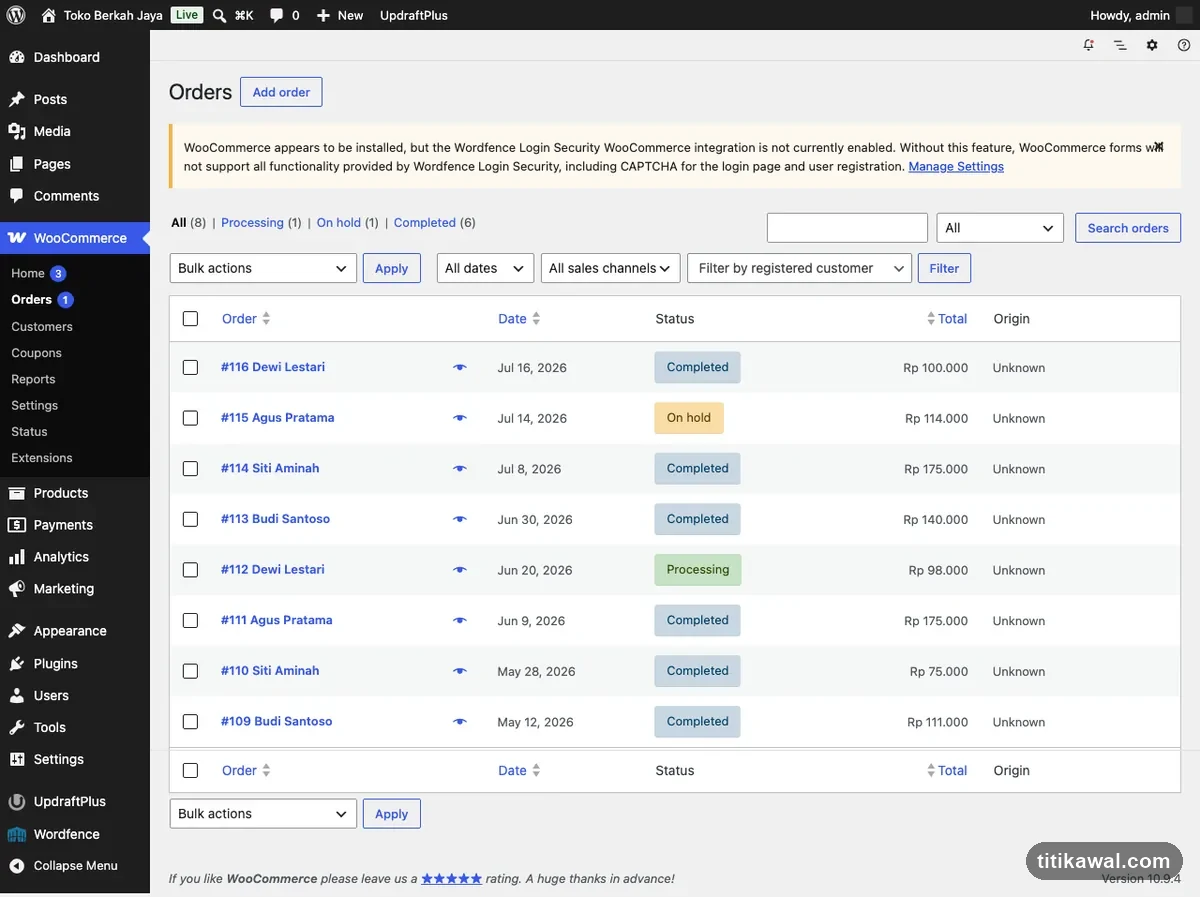This screenshot has height=897, width=1200.
Task: Open Filter by registered customer dropdown
Action: click(800, 268)
